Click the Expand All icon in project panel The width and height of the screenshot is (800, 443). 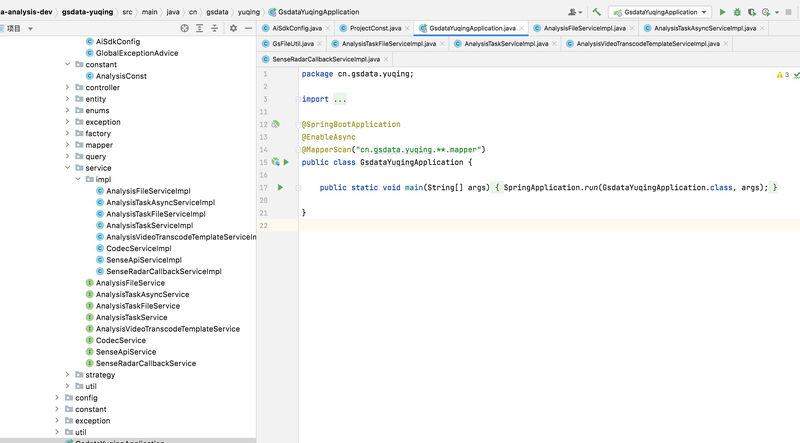(x=199, y=29)
